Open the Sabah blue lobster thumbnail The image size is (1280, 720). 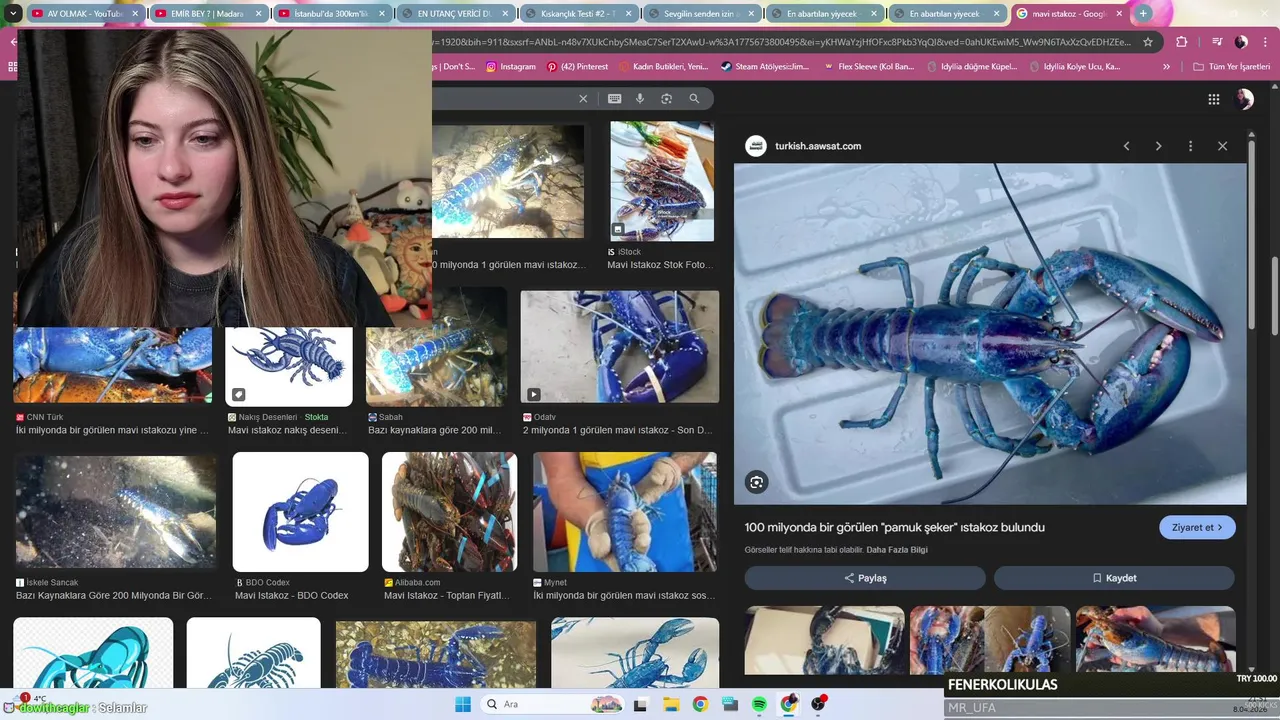(436, 347)
